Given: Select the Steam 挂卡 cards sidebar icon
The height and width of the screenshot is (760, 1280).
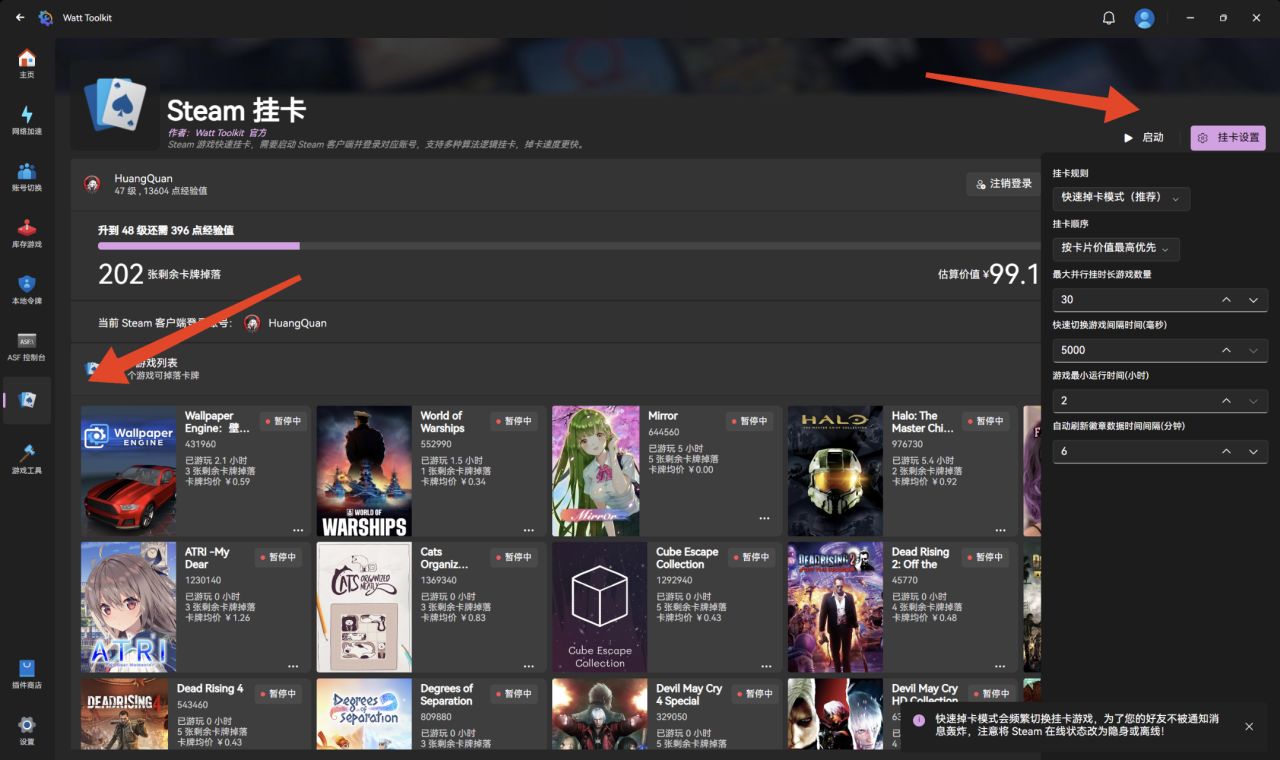Looking at the screenshot, I should pyautogui.click(x=28, y=400).
